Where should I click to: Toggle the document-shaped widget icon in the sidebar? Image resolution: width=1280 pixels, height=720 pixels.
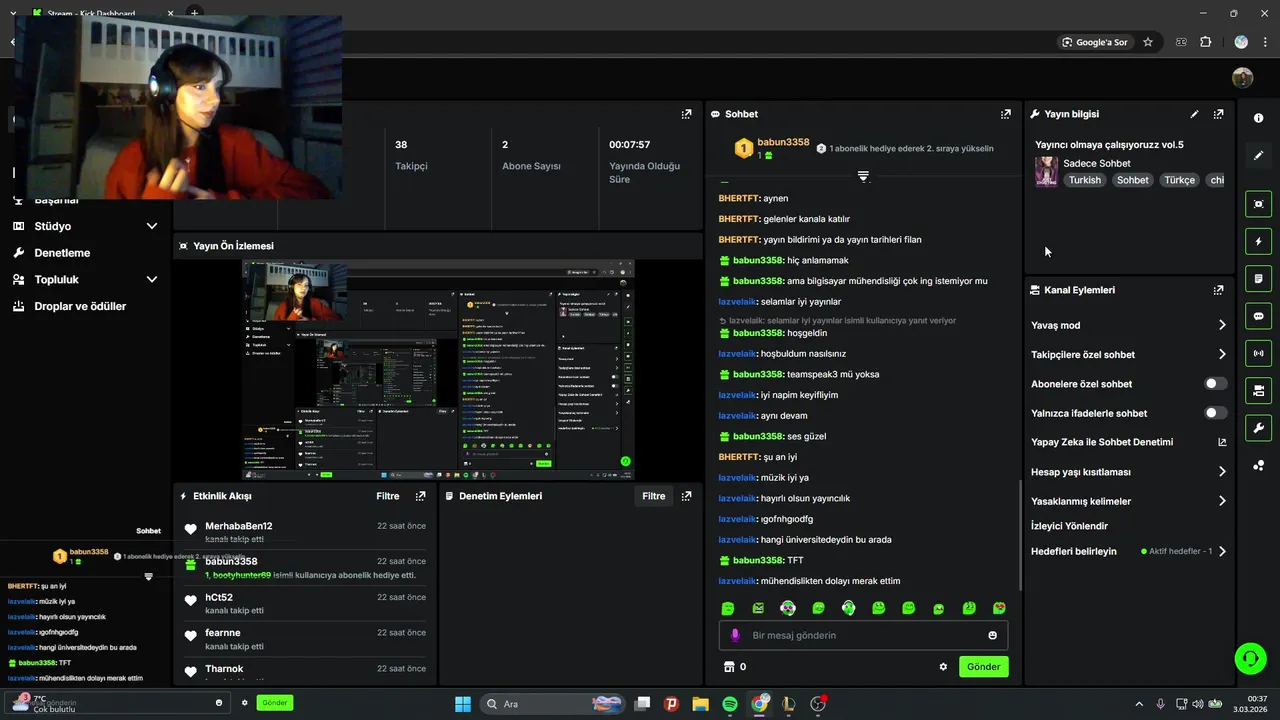tap(1258, 278)
